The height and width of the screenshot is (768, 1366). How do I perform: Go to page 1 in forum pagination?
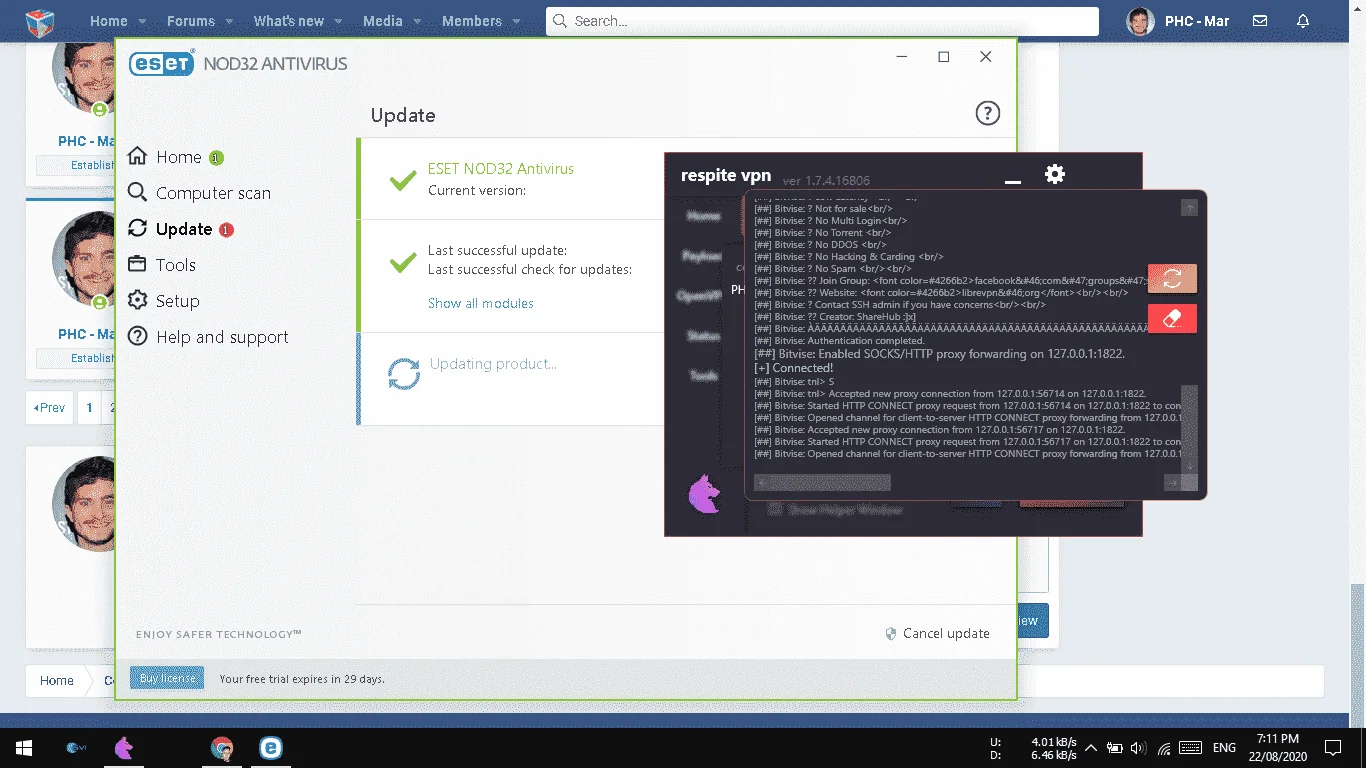(89, 408)
